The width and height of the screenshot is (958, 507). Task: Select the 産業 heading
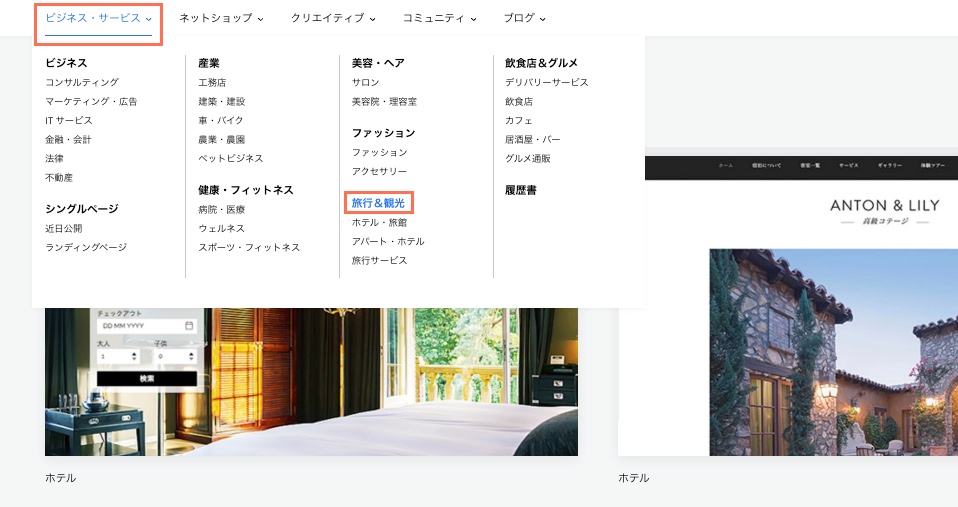[208, 63]
